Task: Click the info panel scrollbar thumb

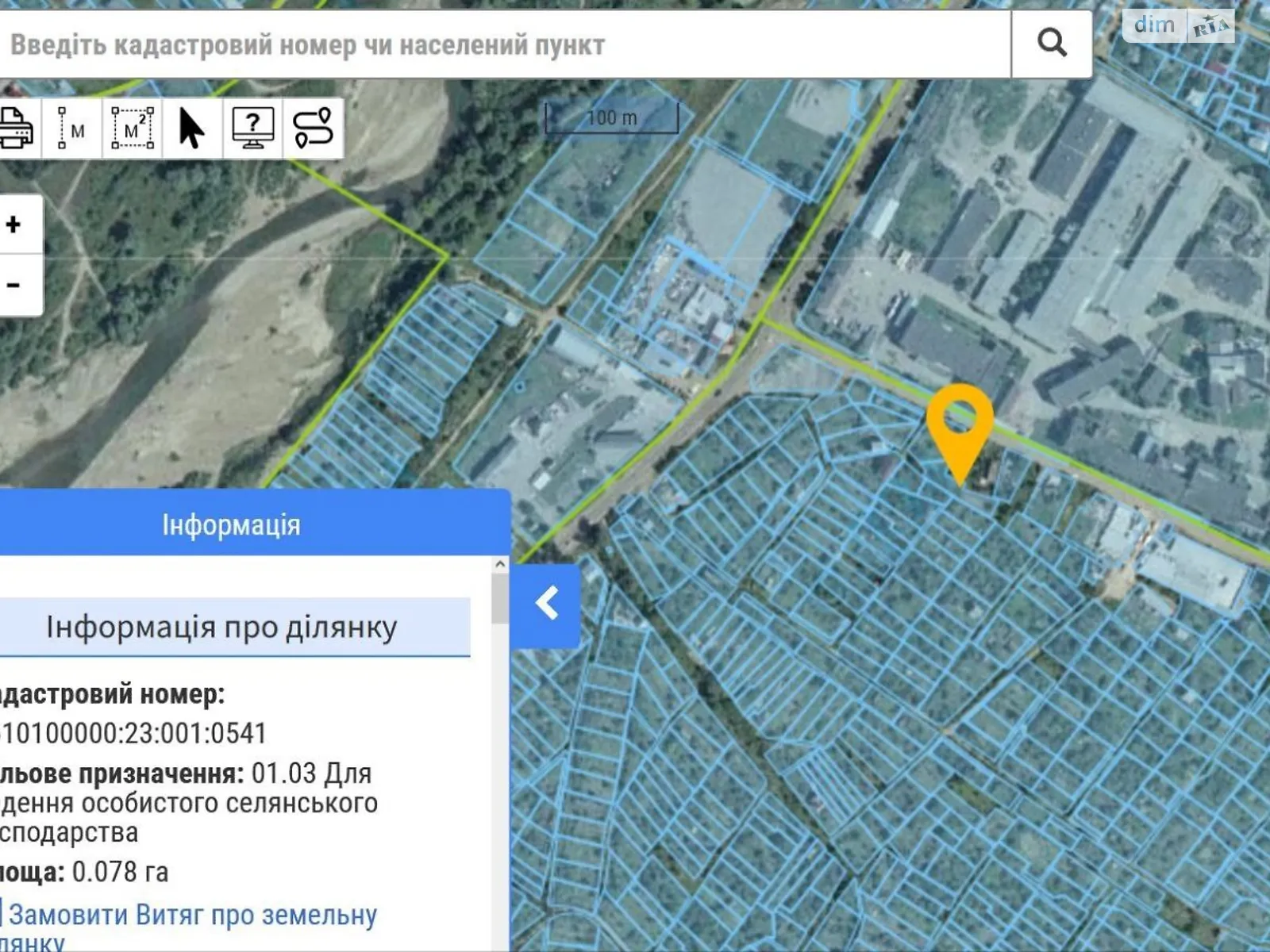Action: 500,599
